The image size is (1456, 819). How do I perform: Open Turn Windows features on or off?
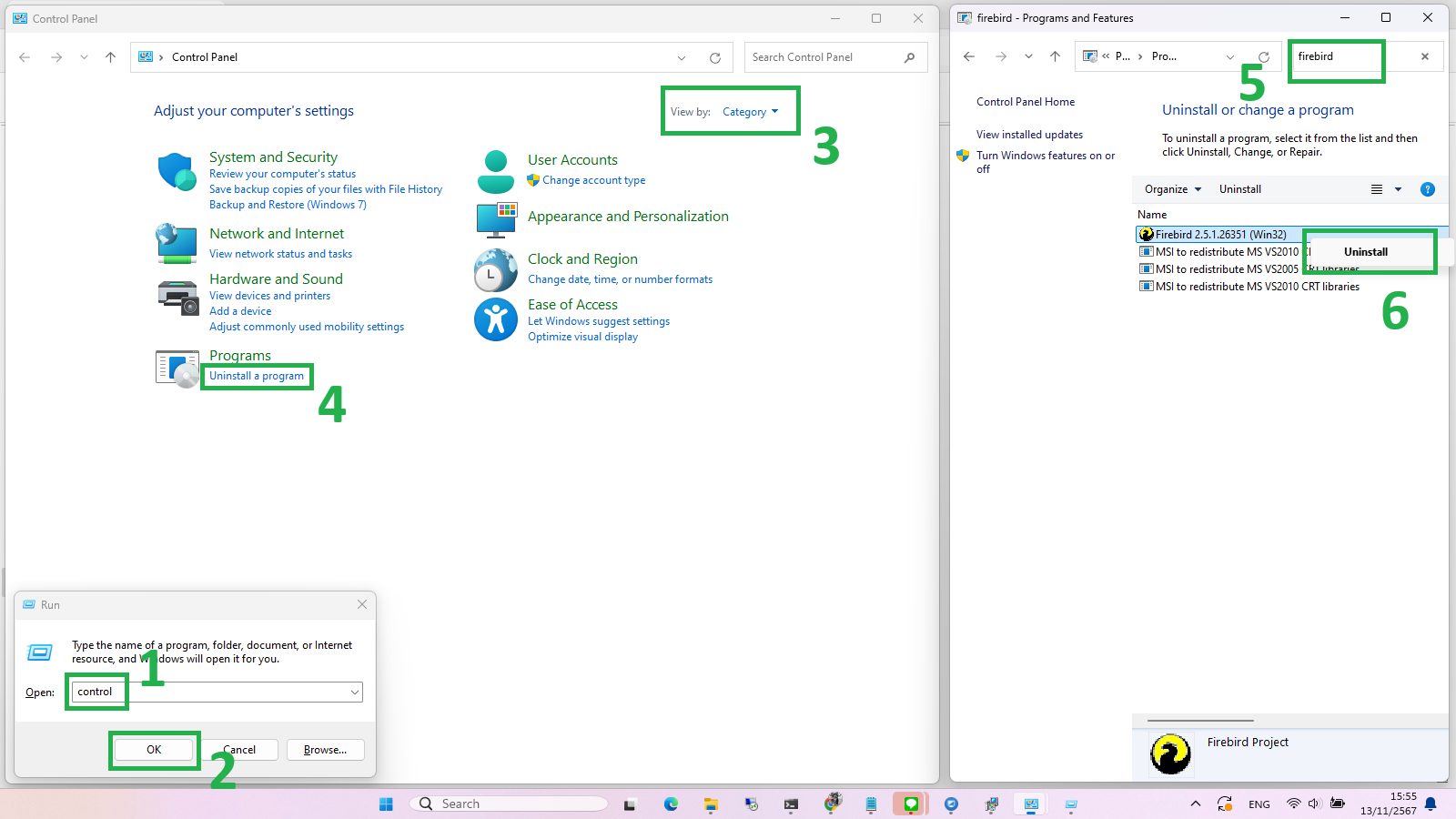(x=1045, y=162)
